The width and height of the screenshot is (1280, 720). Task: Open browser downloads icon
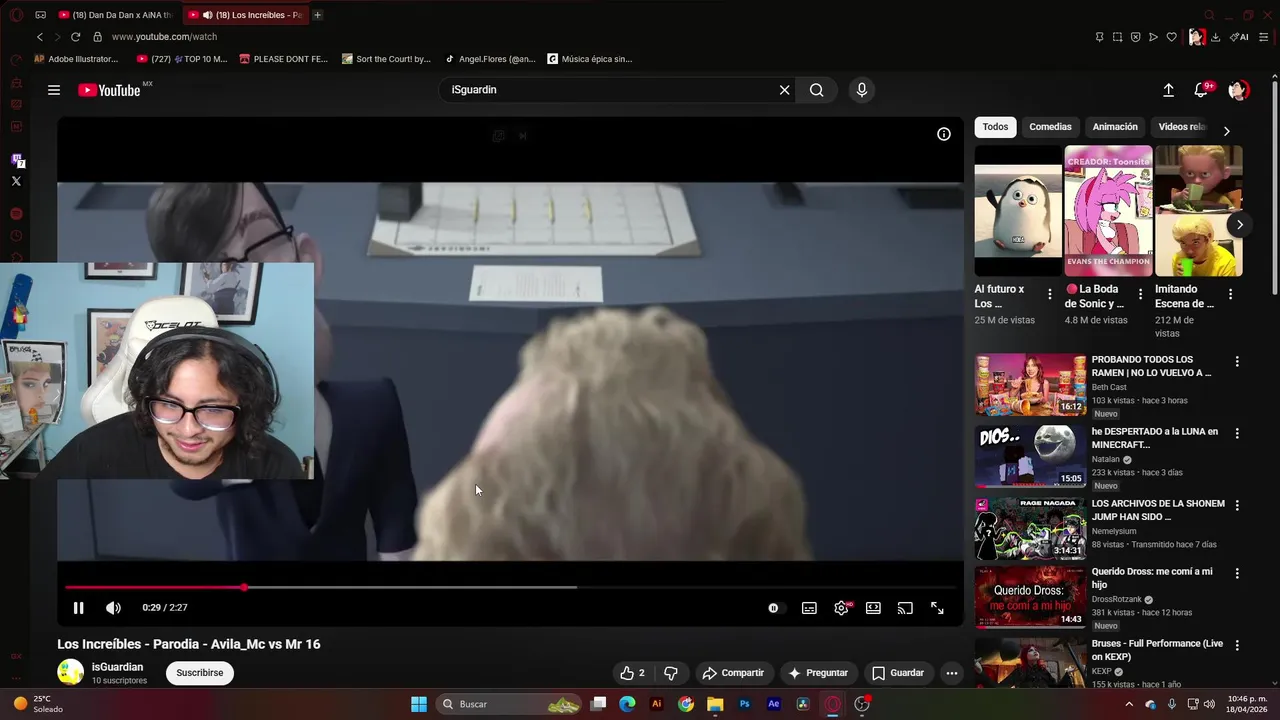[1216, 37]
